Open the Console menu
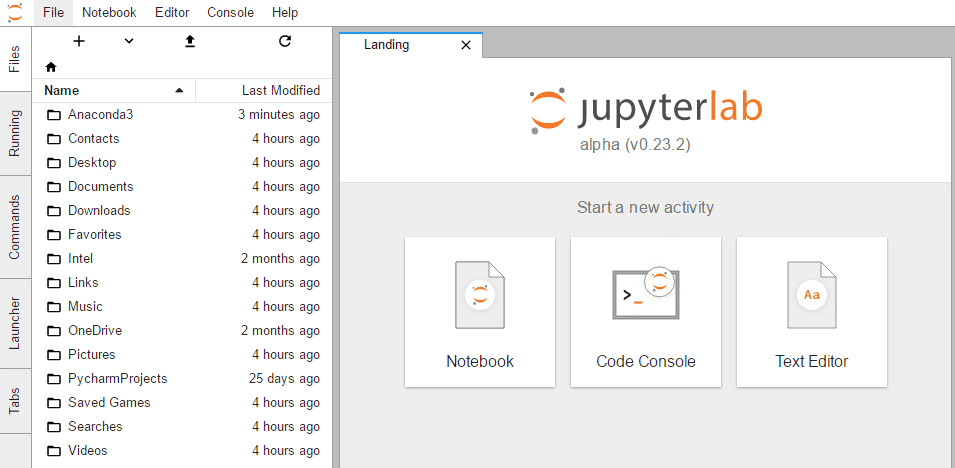The height and width of the screenshot is (468, 955). click(231, 12)
